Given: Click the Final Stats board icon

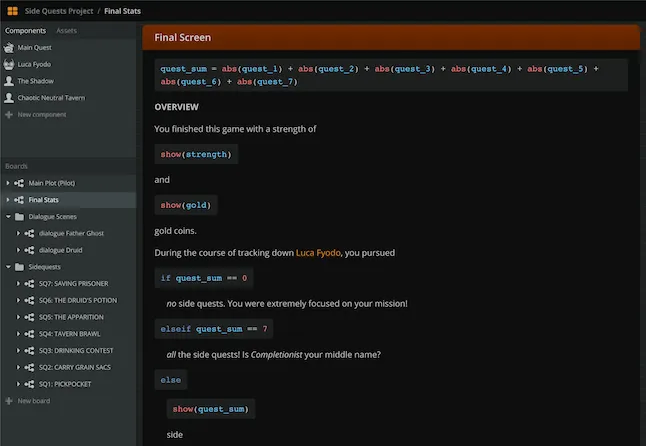Looking at the screenshot, I should click(19, 200).
